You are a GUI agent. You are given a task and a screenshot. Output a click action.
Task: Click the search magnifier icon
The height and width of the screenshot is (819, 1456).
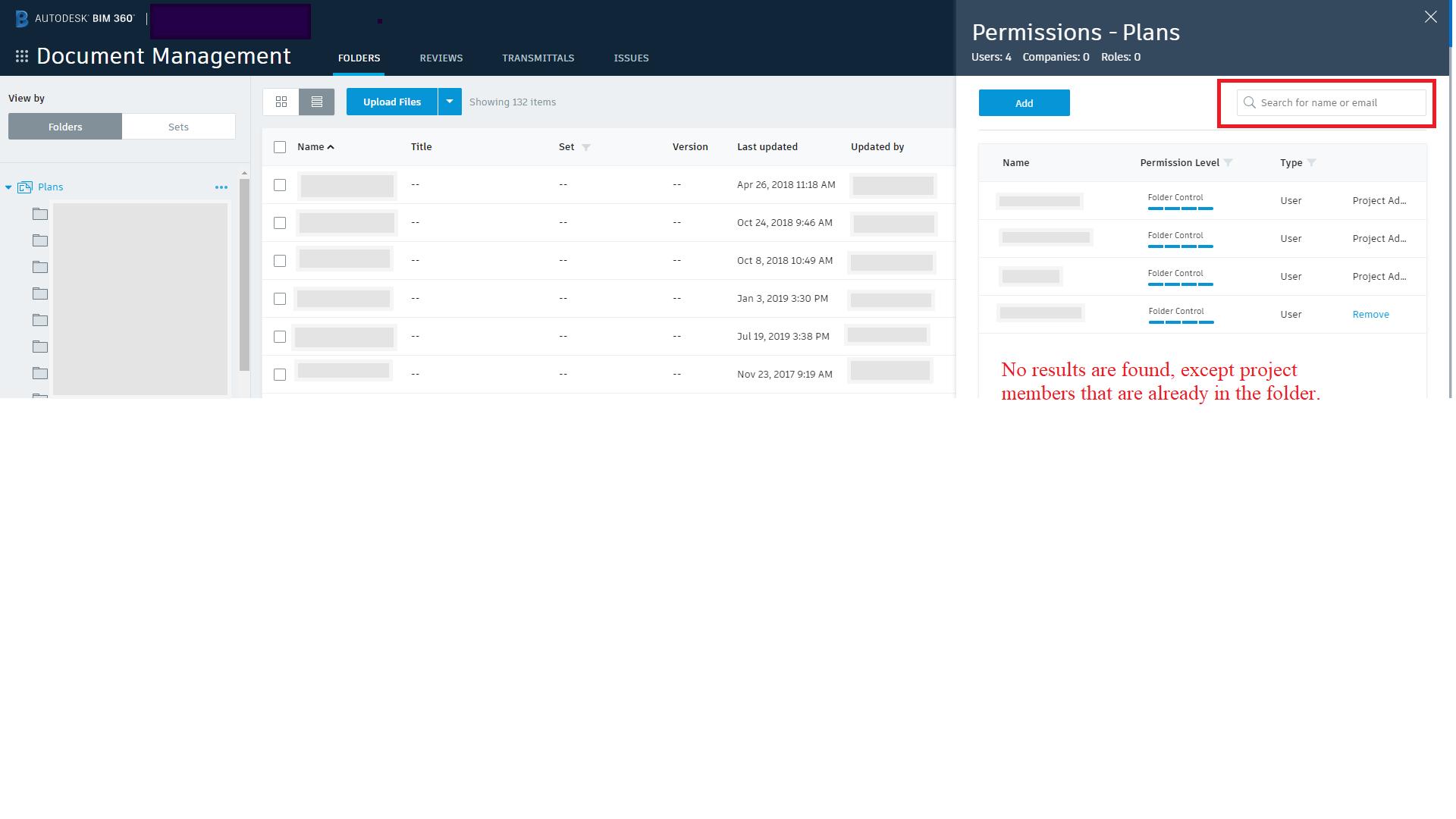(x=1250, y=102)
